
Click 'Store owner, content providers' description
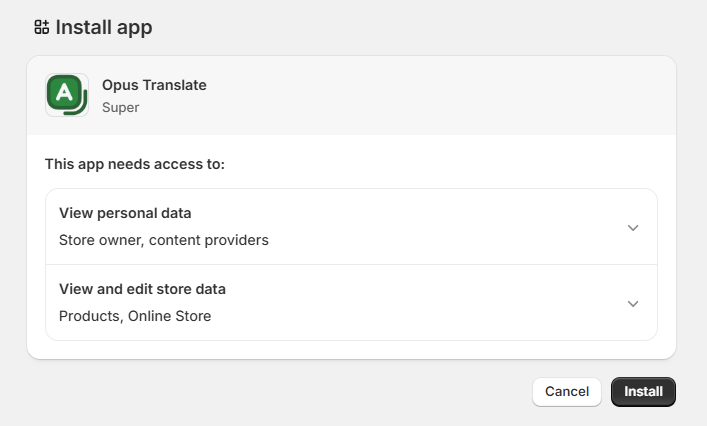(164, 240)
